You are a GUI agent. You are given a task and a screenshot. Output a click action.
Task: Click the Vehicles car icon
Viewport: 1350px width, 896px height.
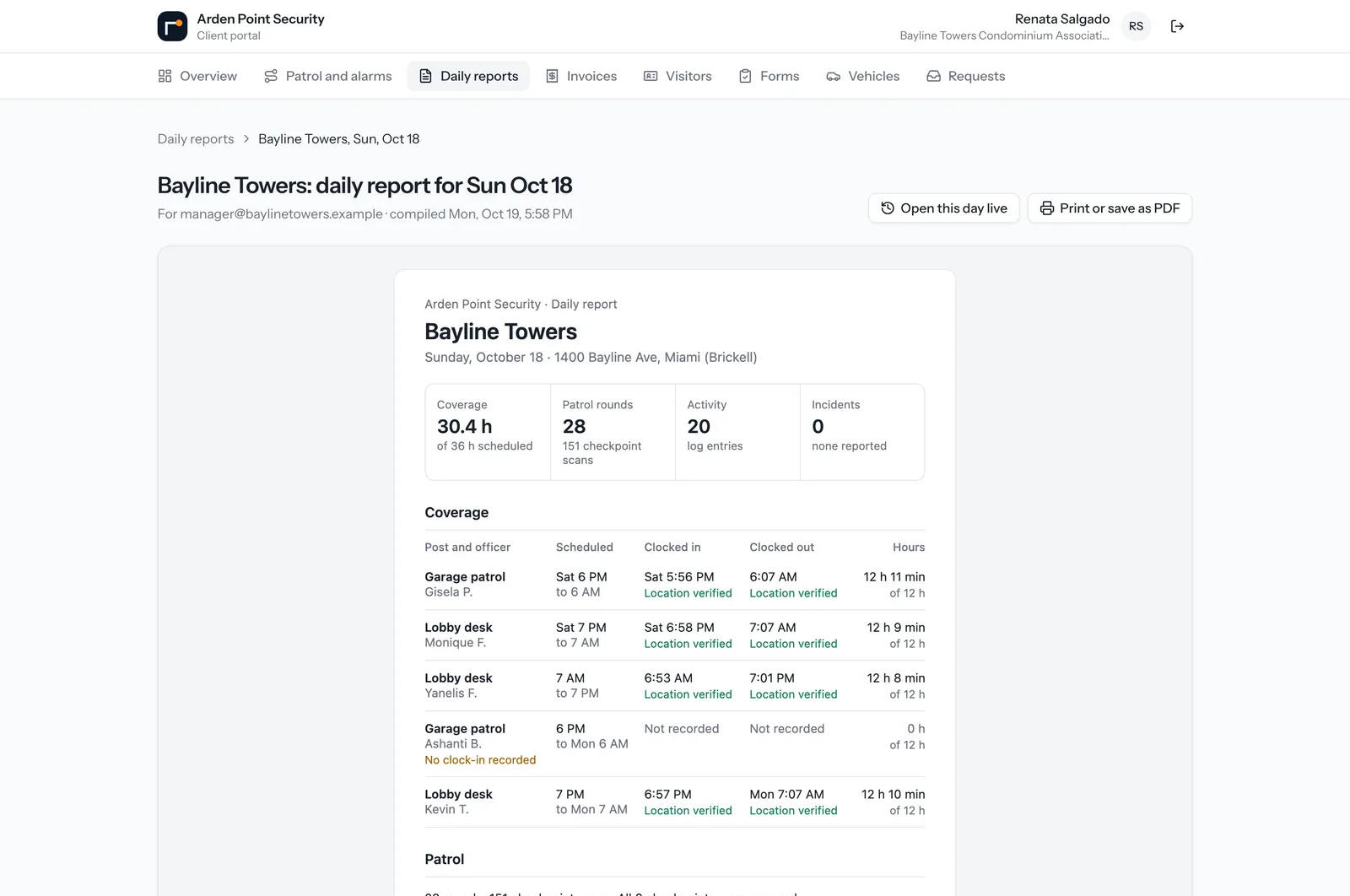pyautogui.click(x=833, y=76)
